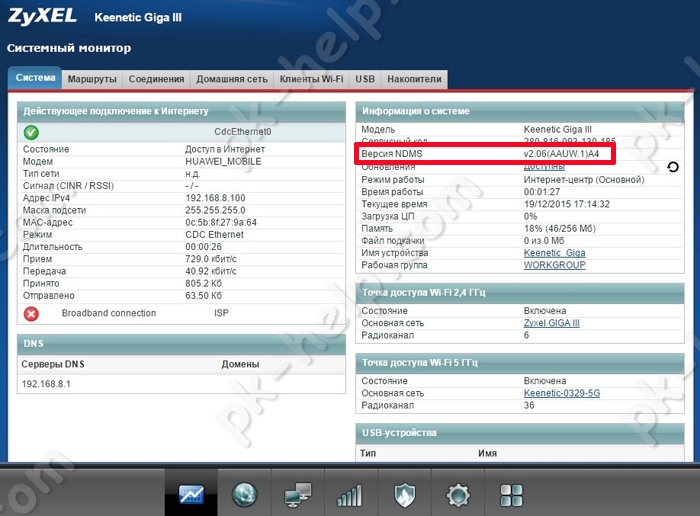Open the WORKGROUP link
Viewport: 700px width, 516px height.
pyautogui.click(x=554, y=265)
